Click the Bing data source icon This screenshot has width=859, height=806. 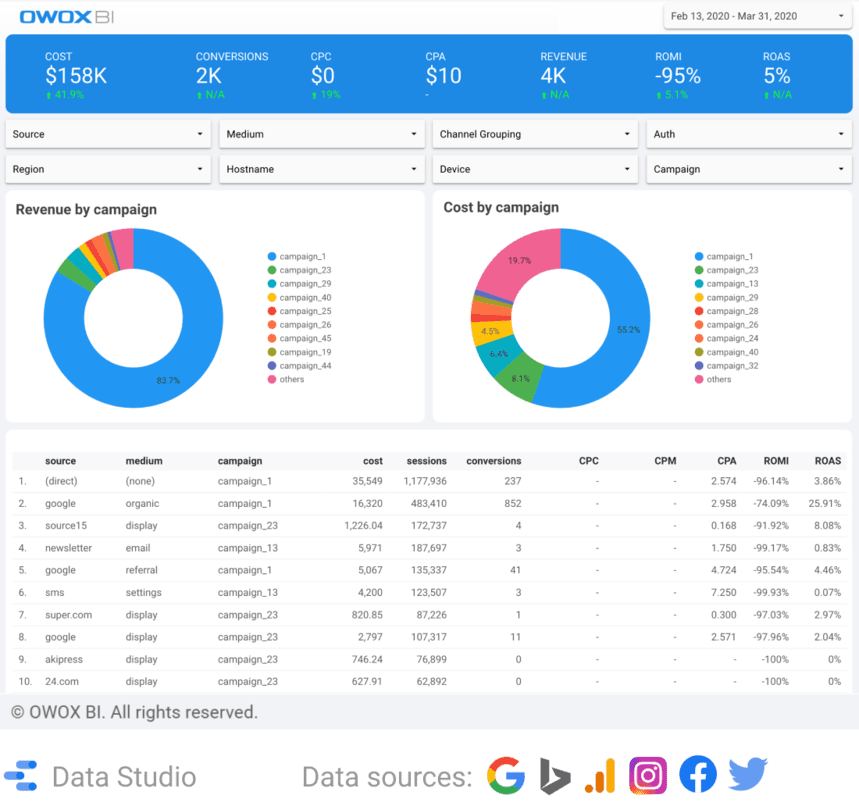tap(554, 775)
